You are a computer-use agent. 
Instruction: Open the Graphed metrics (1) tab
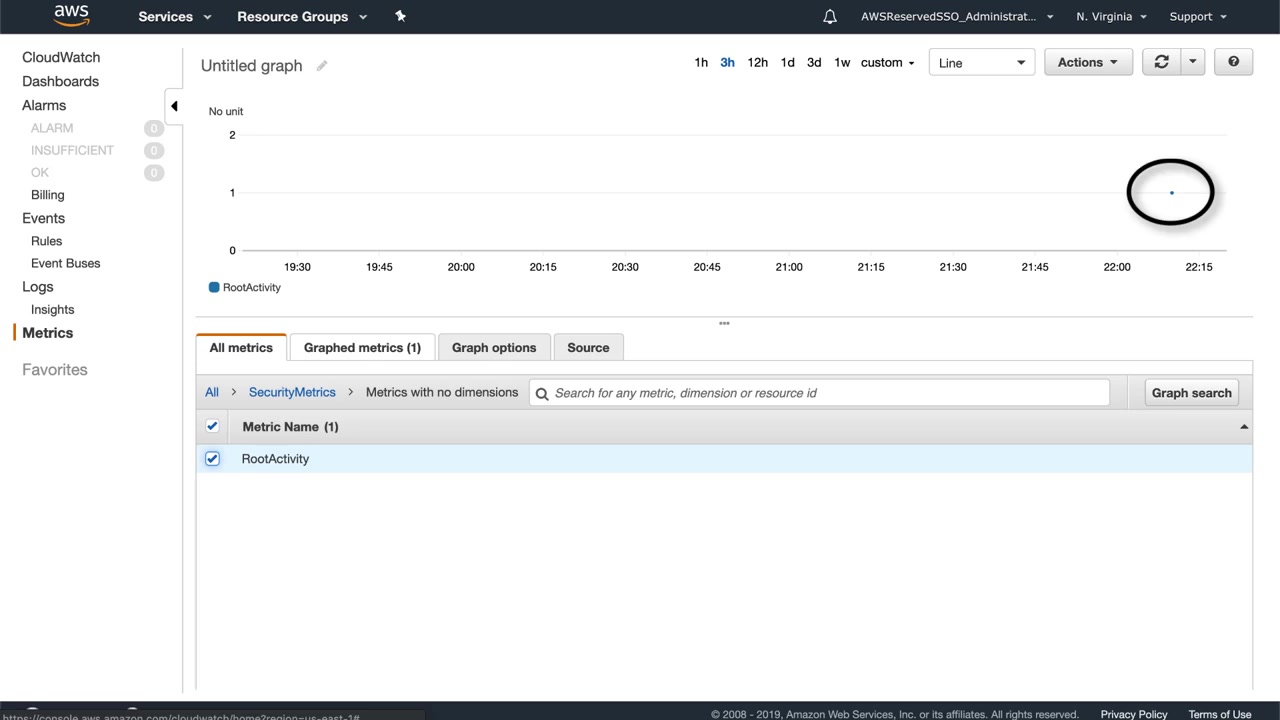[x=362, y=347]
